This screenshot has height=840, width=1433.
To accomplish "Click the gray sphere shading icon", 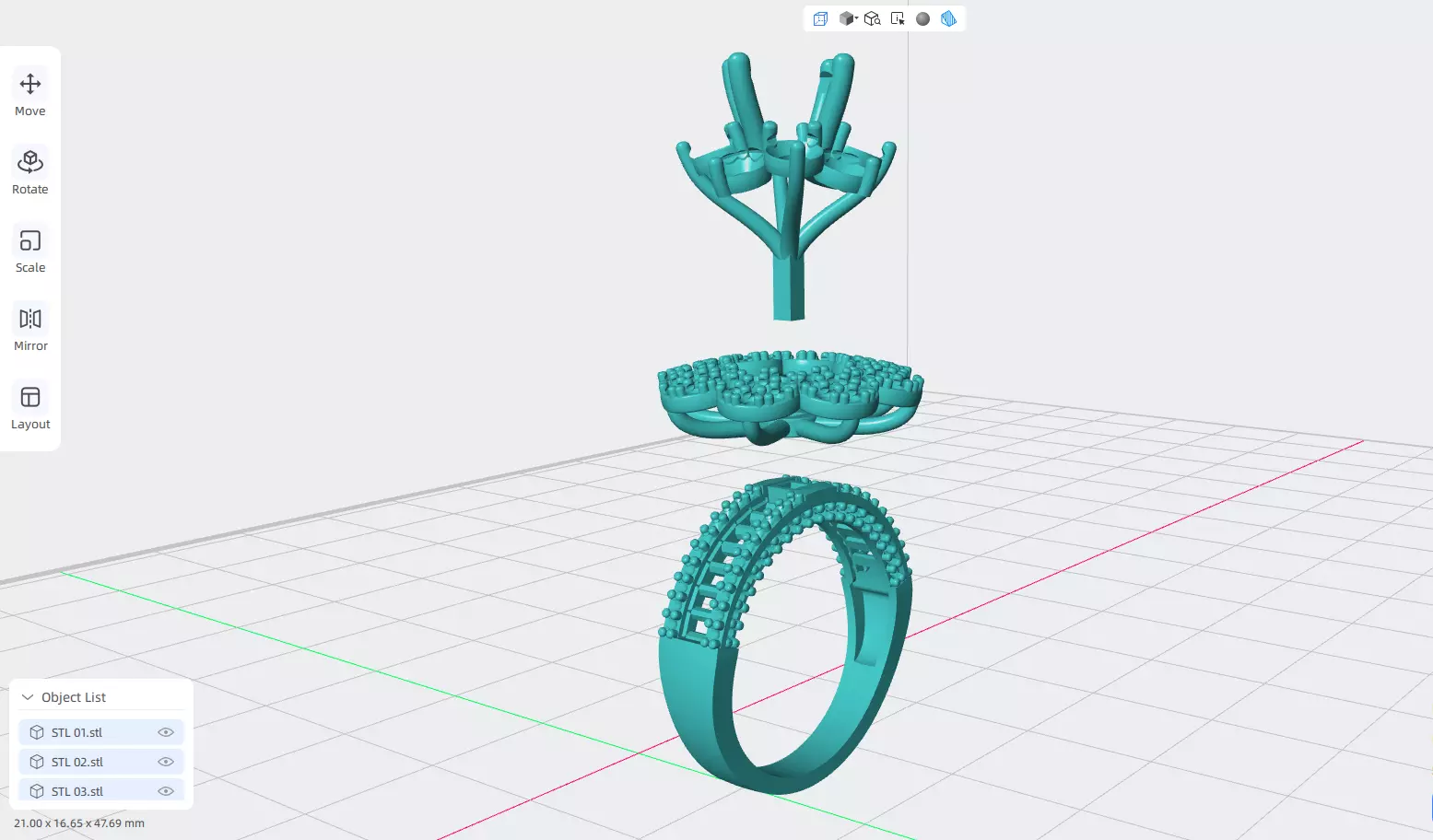I will click(x=922, y=18).
